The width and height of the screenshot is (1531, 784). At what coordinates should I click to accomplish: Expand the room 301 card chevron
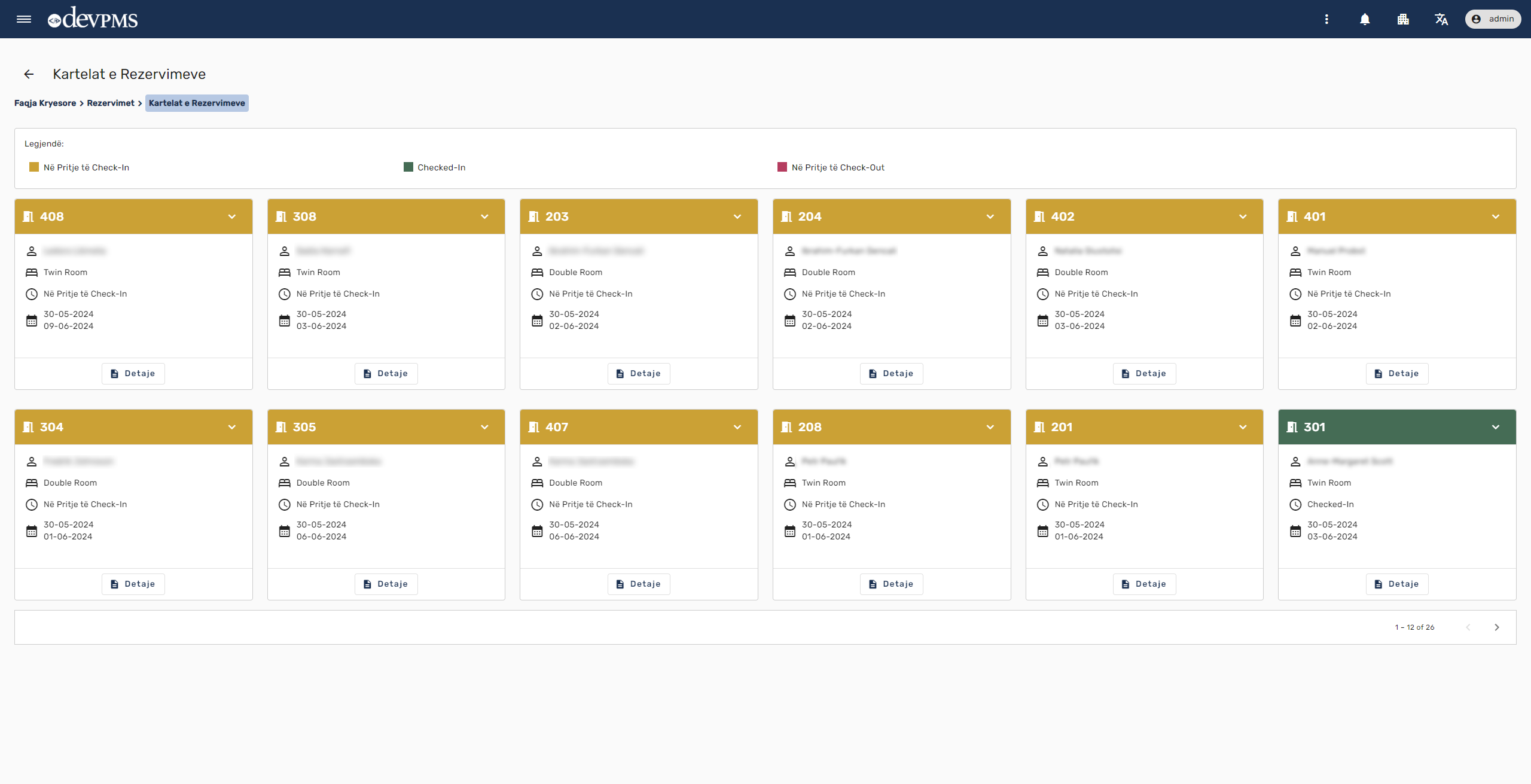pyautogui.click(x=1496, y=427)
